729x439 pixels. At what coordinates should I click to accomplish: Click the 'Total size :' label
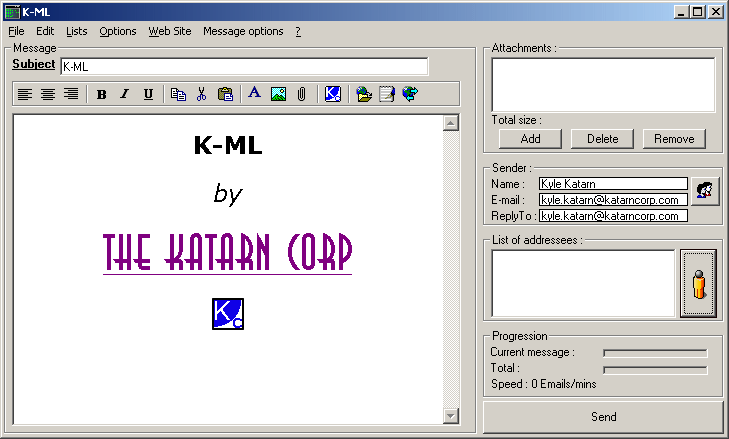(517, 120)
